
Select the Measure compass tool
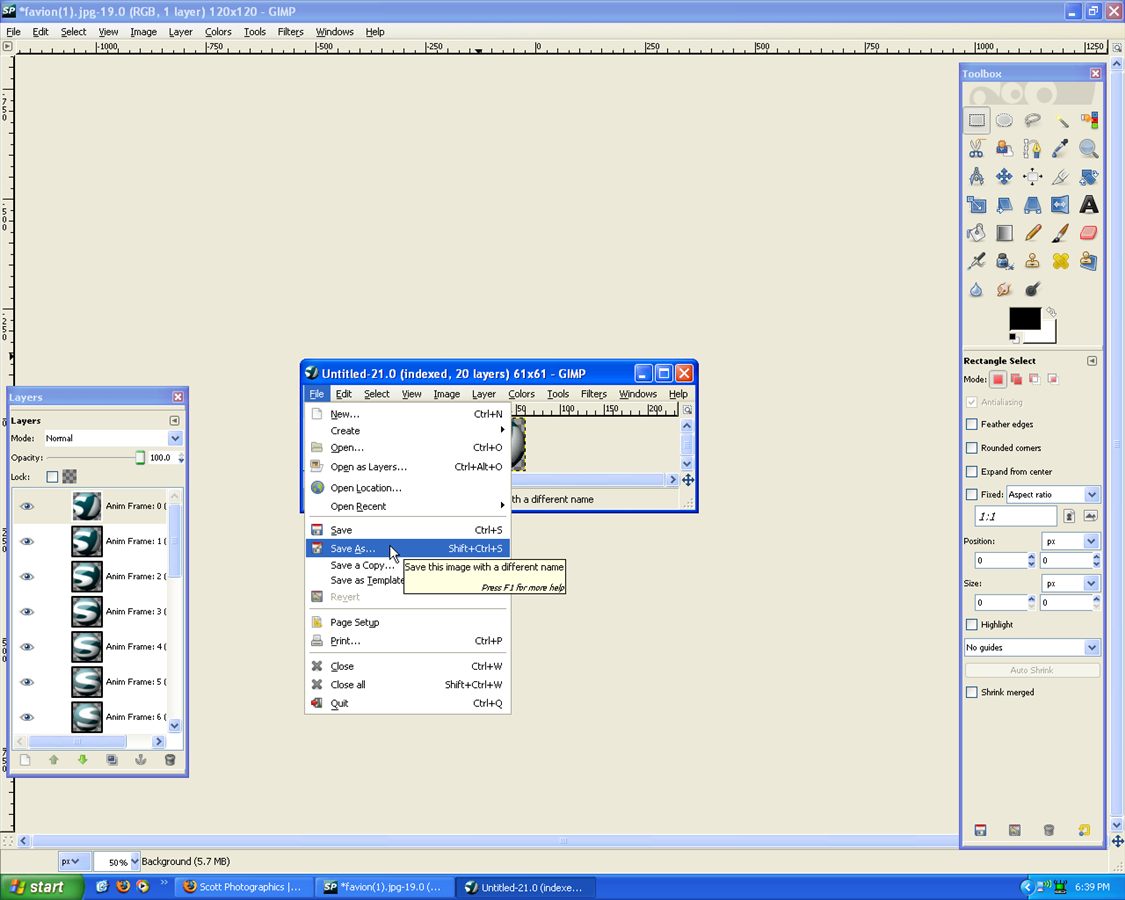(x=976, y=177)
